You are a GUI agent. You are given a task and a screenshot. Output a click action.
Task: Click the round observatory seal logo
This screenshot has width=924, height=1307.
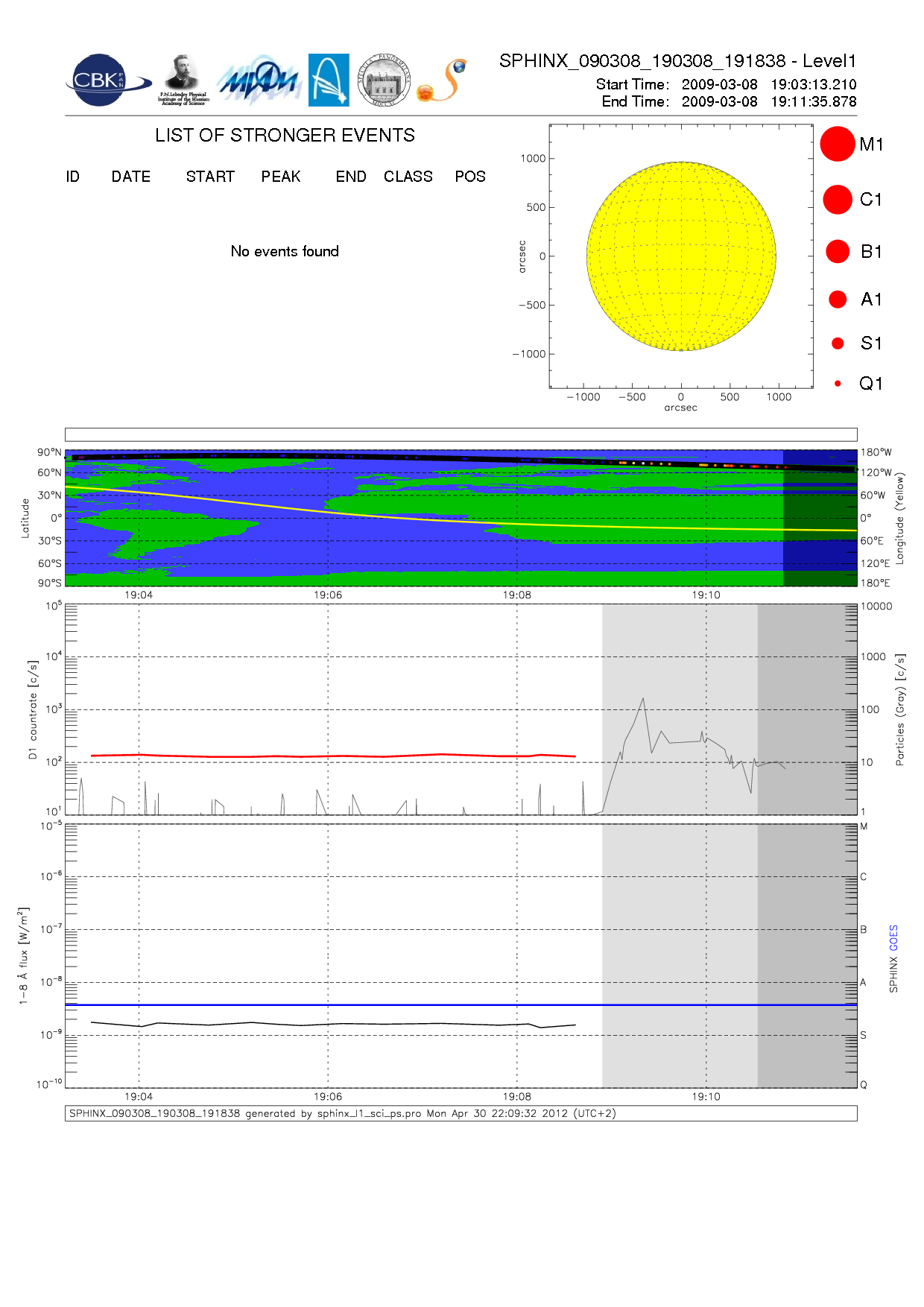(x=384, y=80)
